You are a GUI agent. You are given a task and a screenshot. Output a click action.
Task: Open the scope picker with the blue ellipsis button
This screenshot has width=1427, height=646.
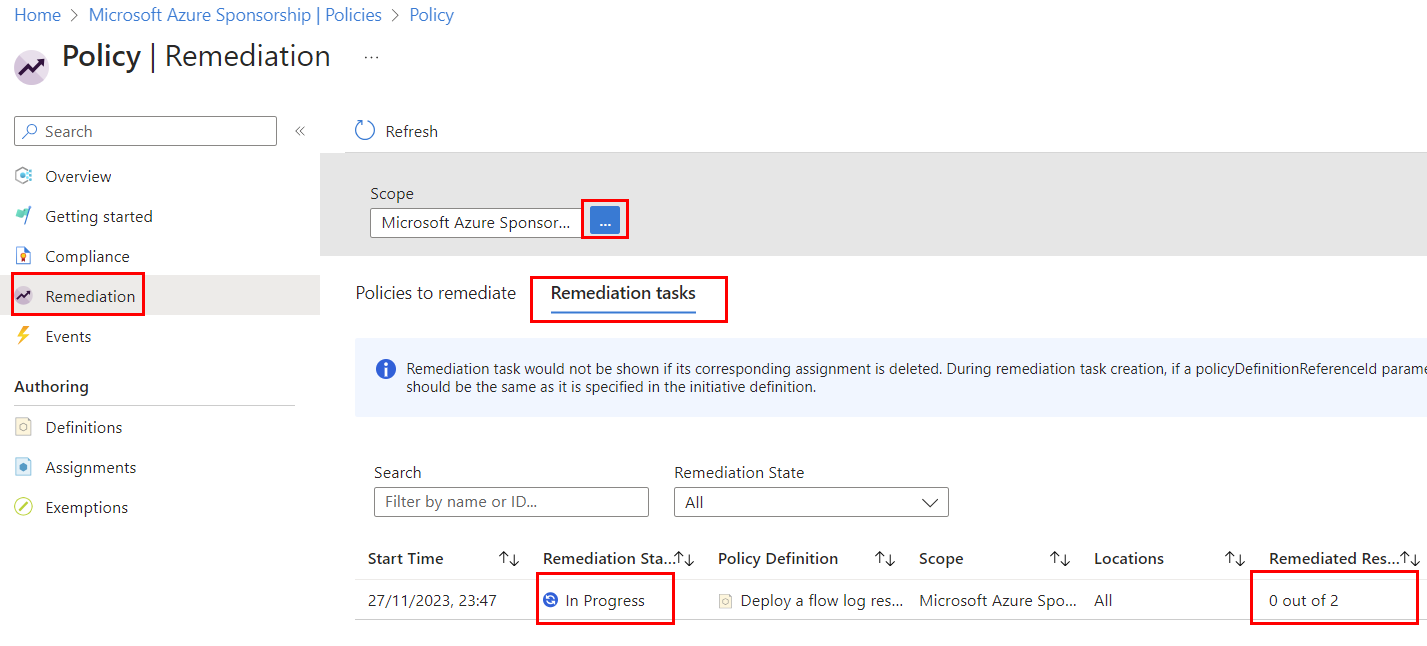[605, 222]
